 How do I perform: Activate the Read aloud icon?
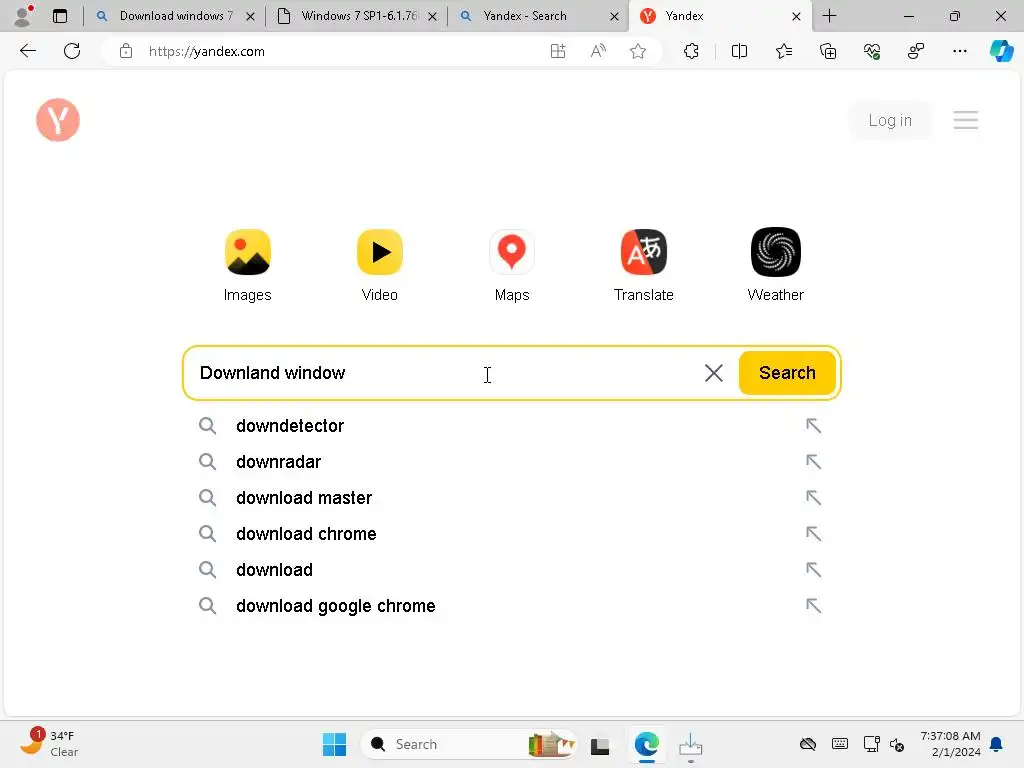pyautogui.click(x=598, y=51)
